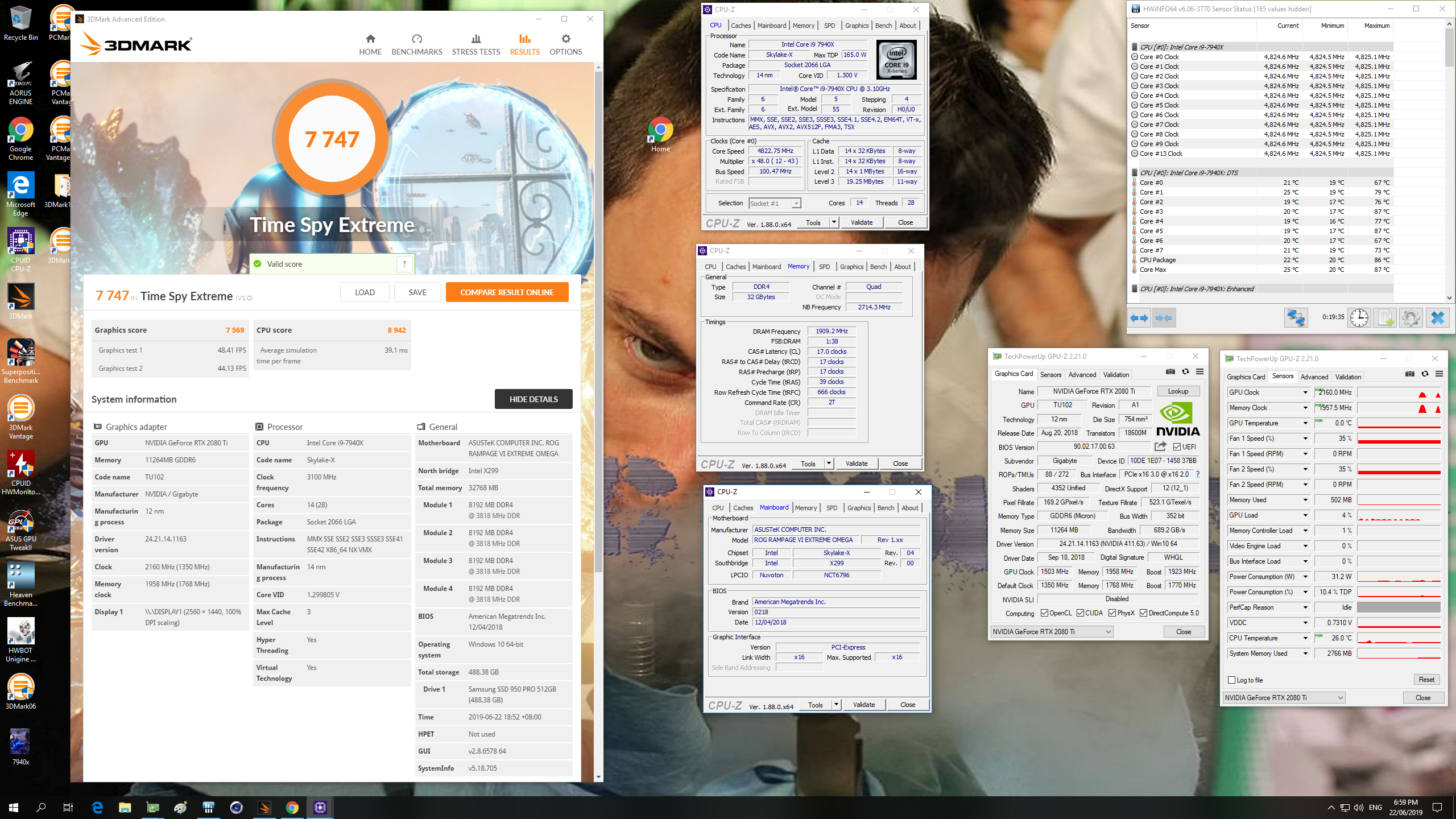Open the GPU-Z hamburger menu in the Sensors window
Screen dimensions: 1456x819
(1439, 374)
